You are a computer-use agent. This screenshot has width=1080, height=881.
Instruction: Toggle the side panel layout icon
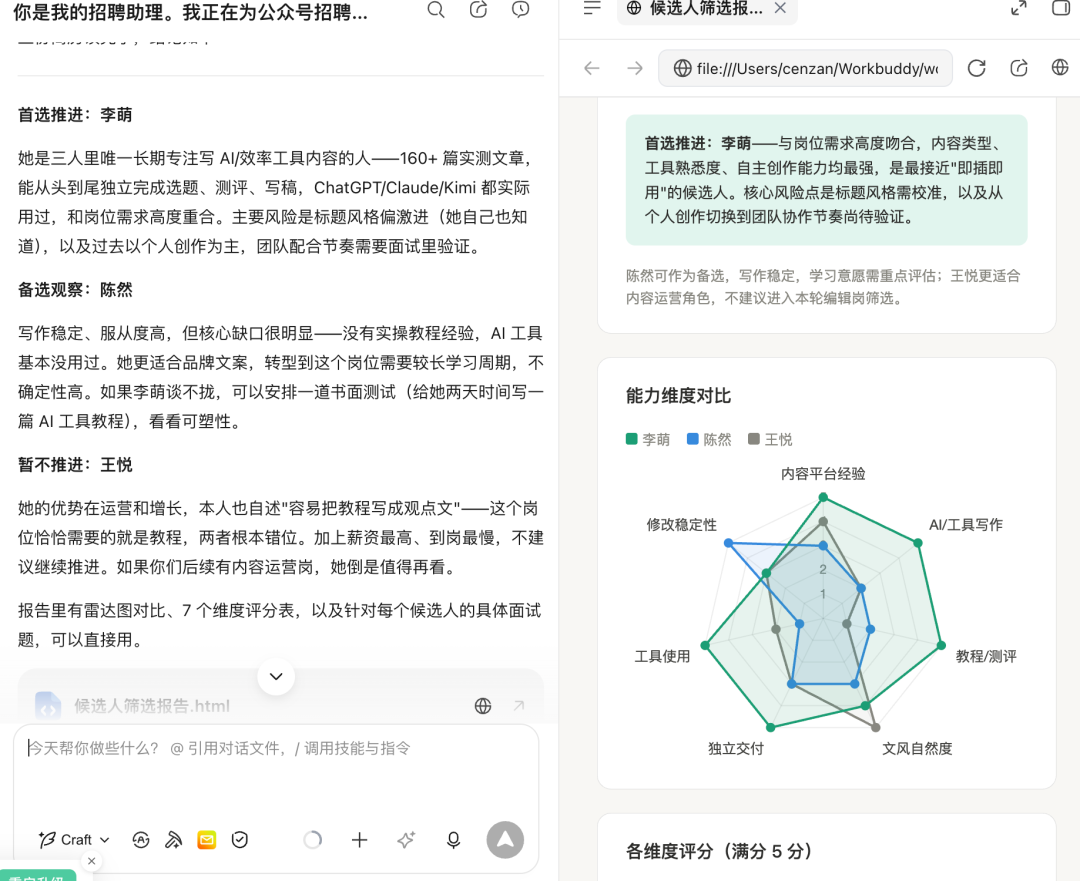(x=1061, y=8)
